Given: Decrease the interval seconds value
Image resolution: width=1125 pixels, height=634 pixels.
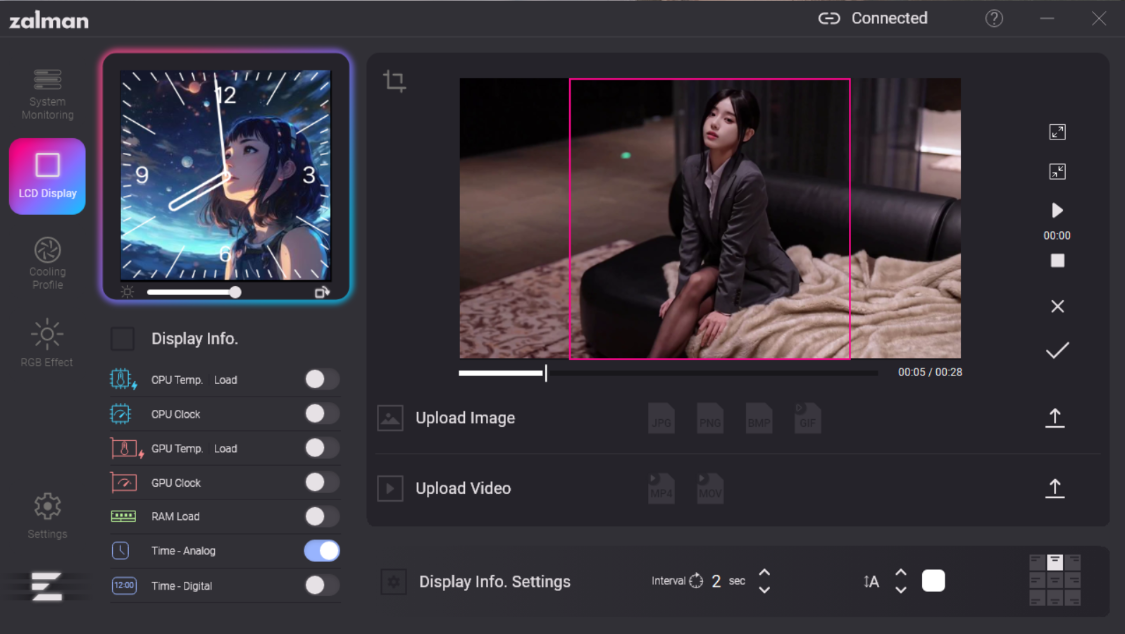Looking at the screenshot, I should click(x=764, y=590).
